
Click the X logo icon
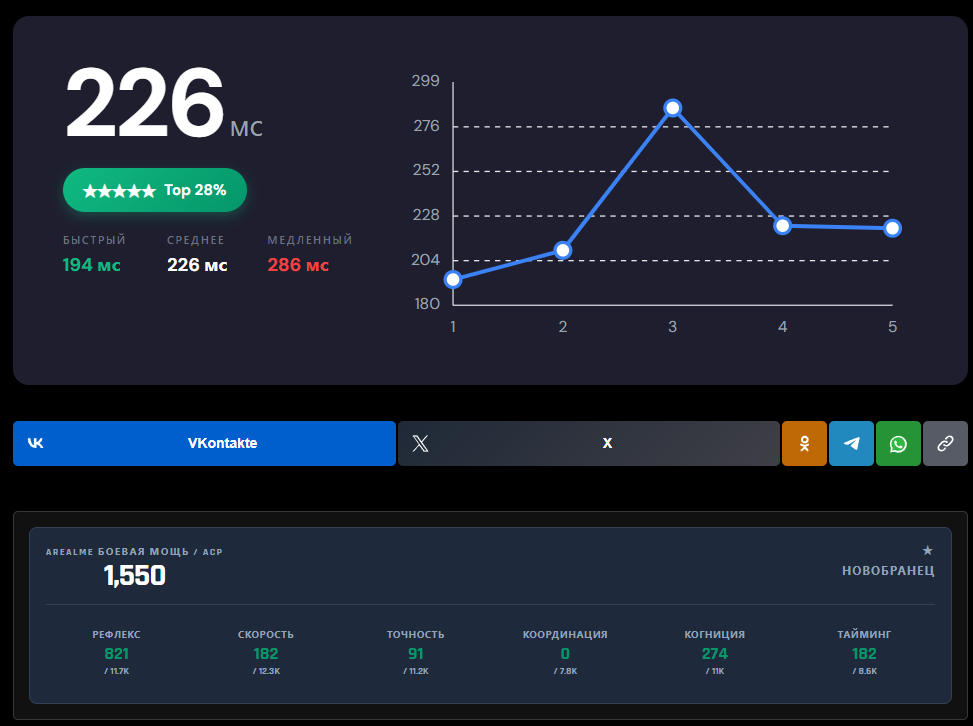[x=420, y=443]
